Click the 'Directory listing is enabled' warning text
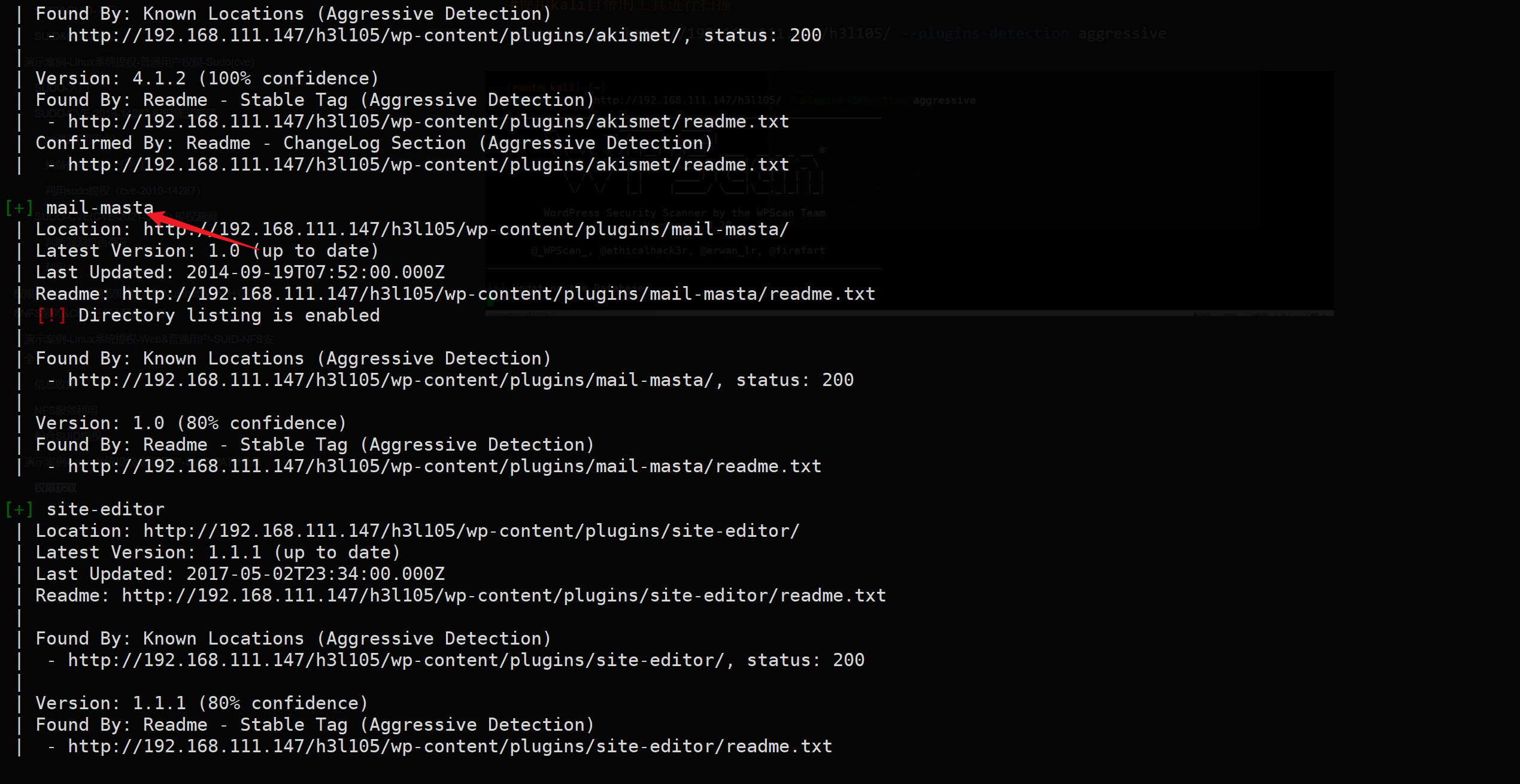This screenshot has height=784, width=1520. (229, 315)
